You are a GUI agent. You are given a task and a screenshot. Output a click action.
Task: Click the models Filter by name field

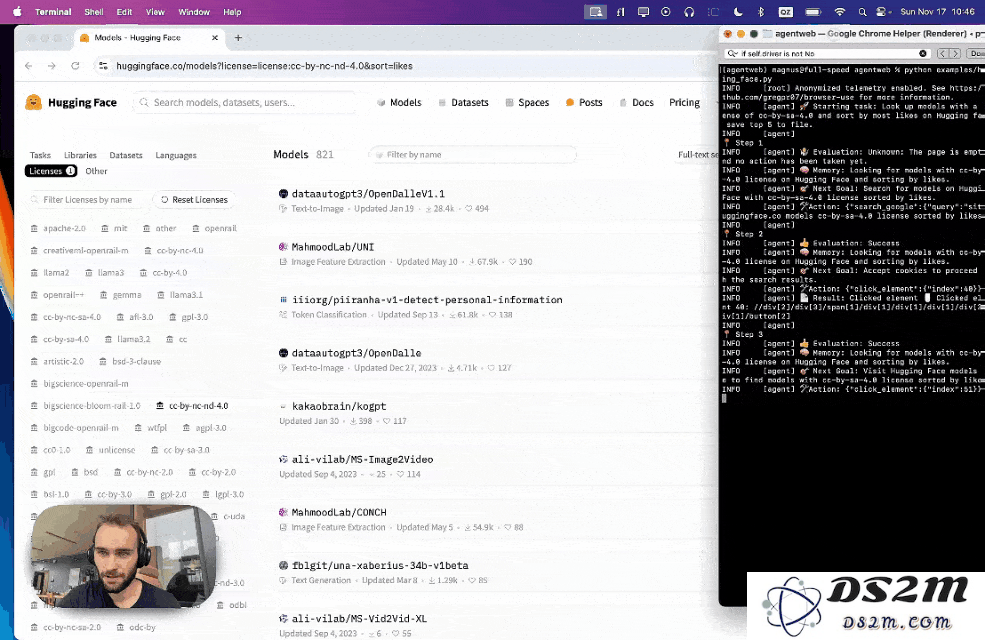[x=472, y=155]
